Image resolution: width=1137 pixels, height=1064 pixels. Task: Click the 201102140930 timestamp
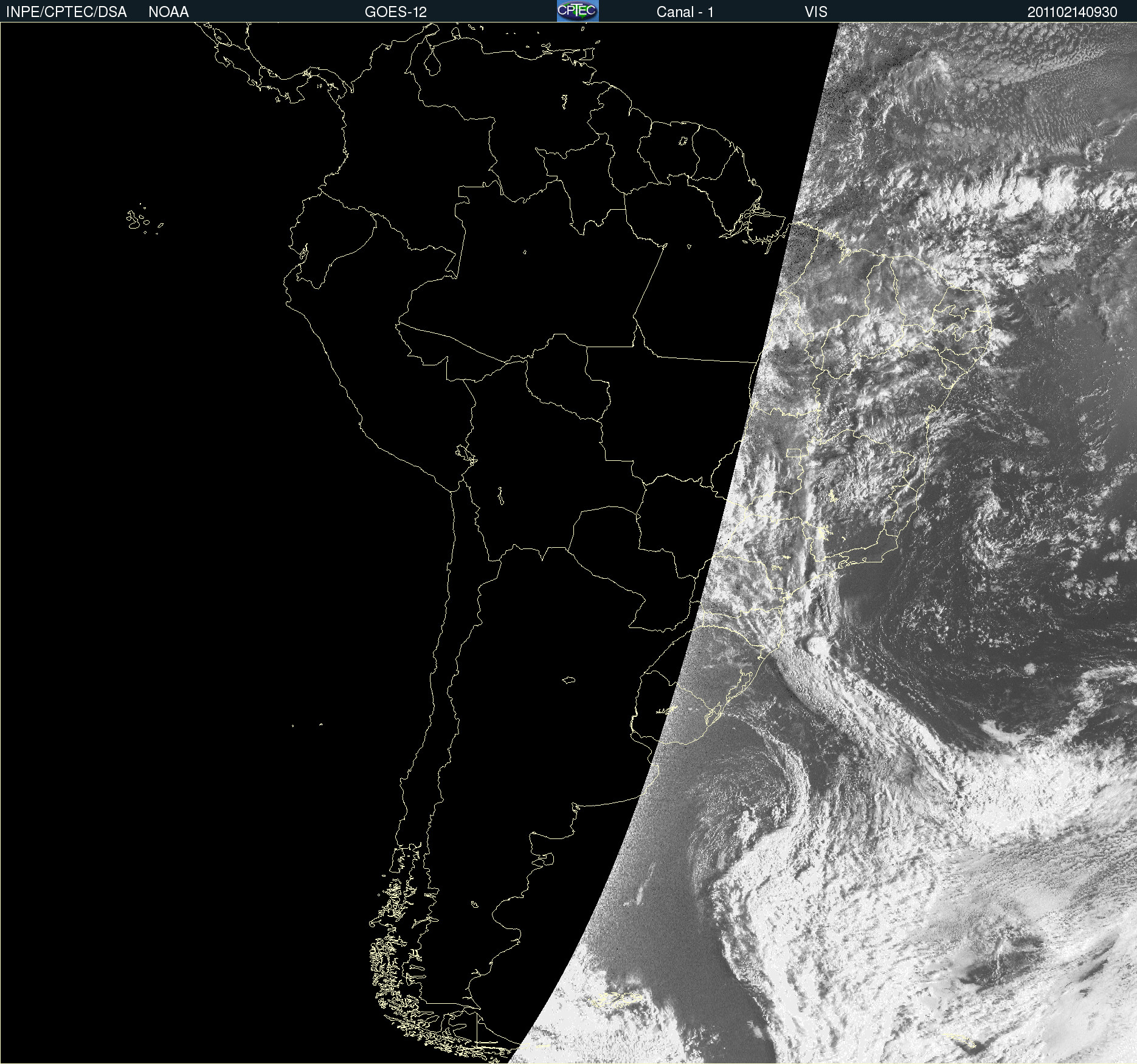coord(1073,12)
